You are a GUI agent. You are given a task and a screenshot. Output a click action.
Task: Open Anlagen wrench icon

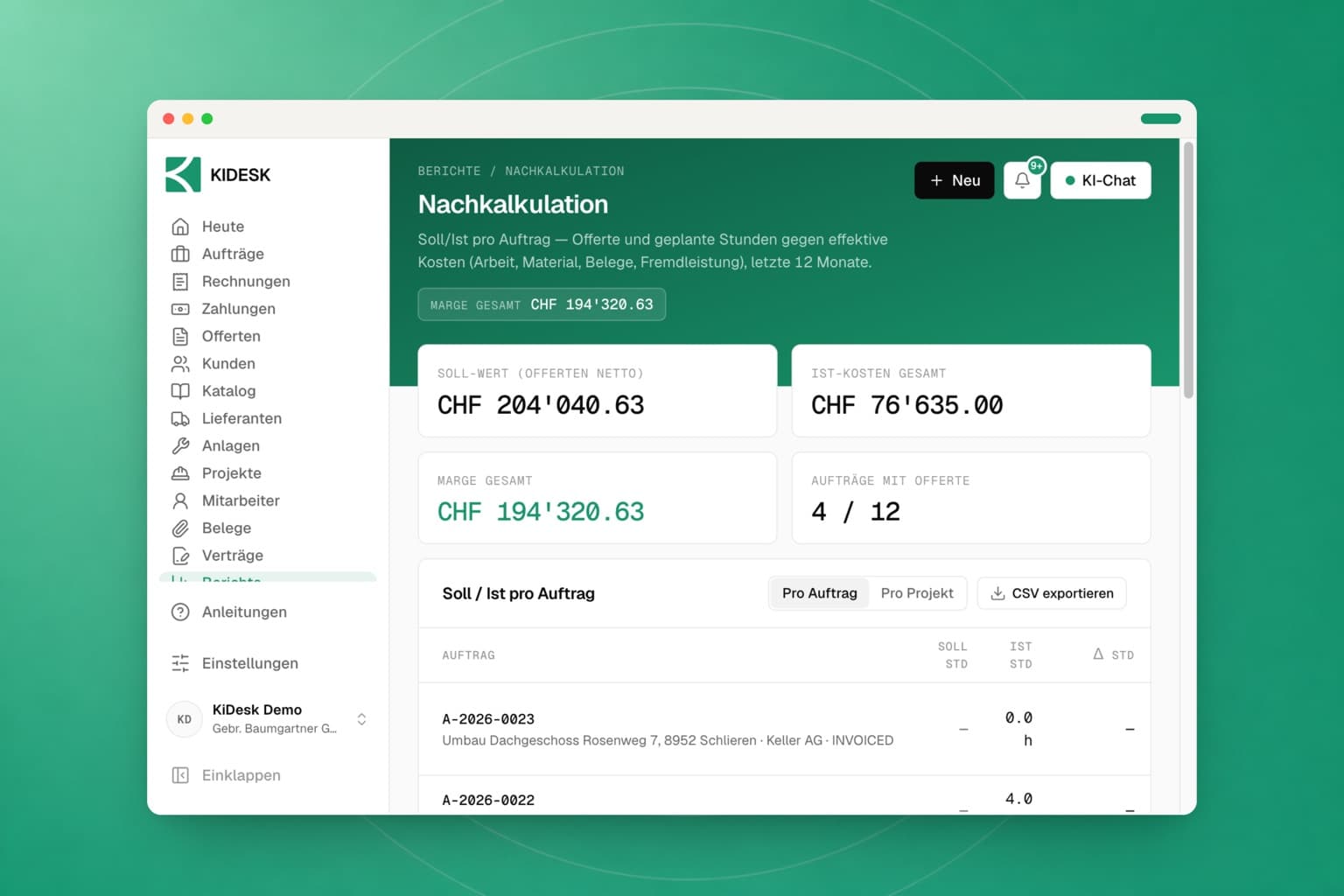coord(180,445)
